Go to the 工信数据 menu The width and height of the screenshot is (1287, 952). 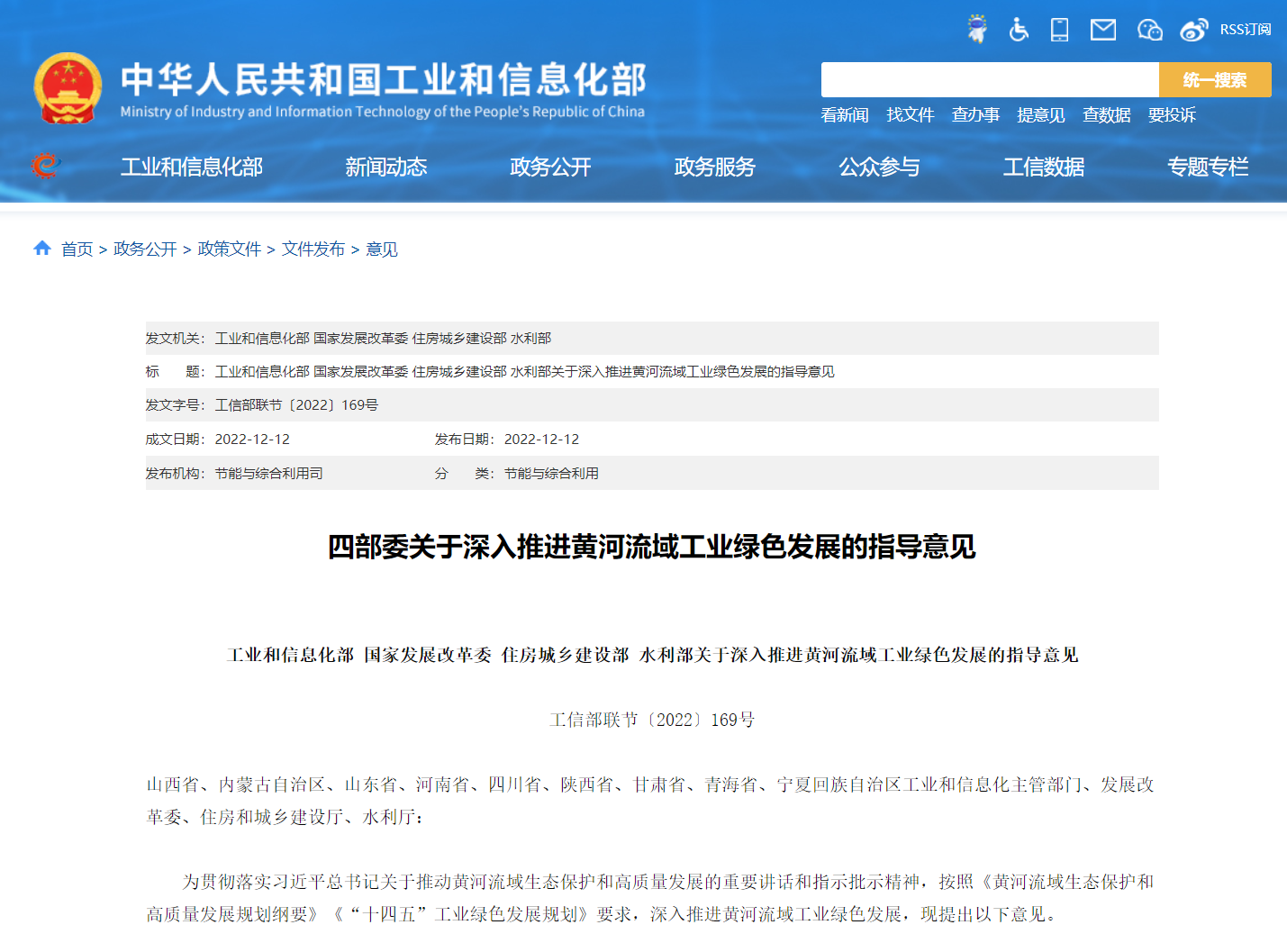coord(1043,167)
